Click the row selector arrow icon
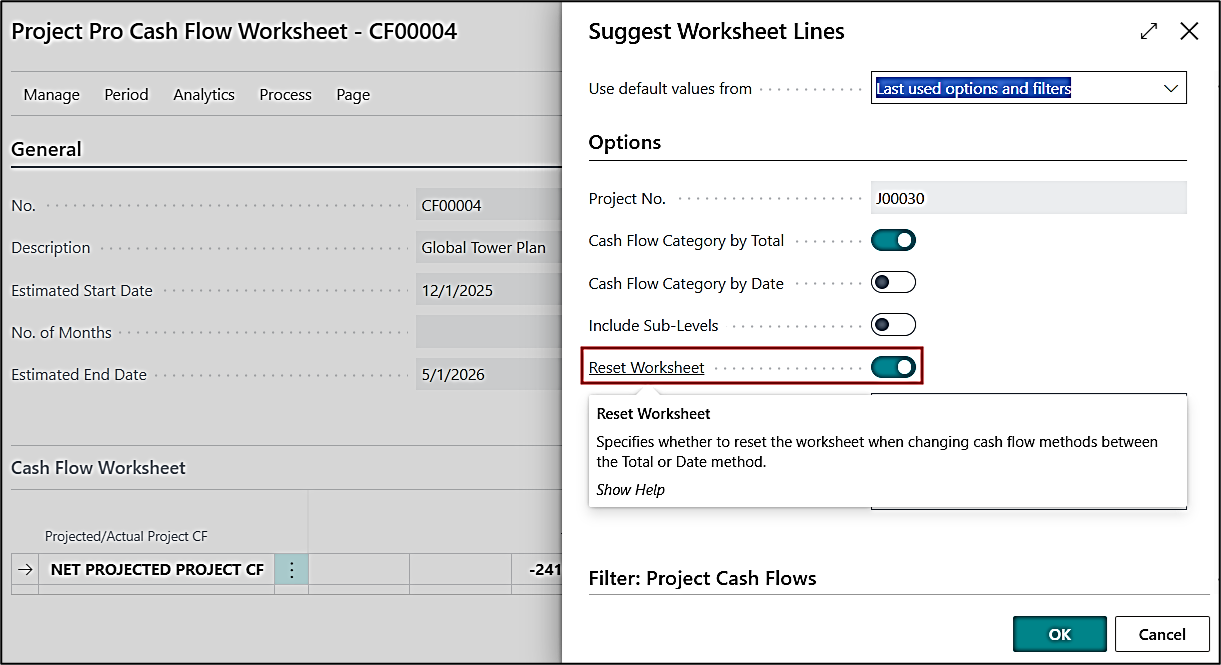 coord(25,570)
